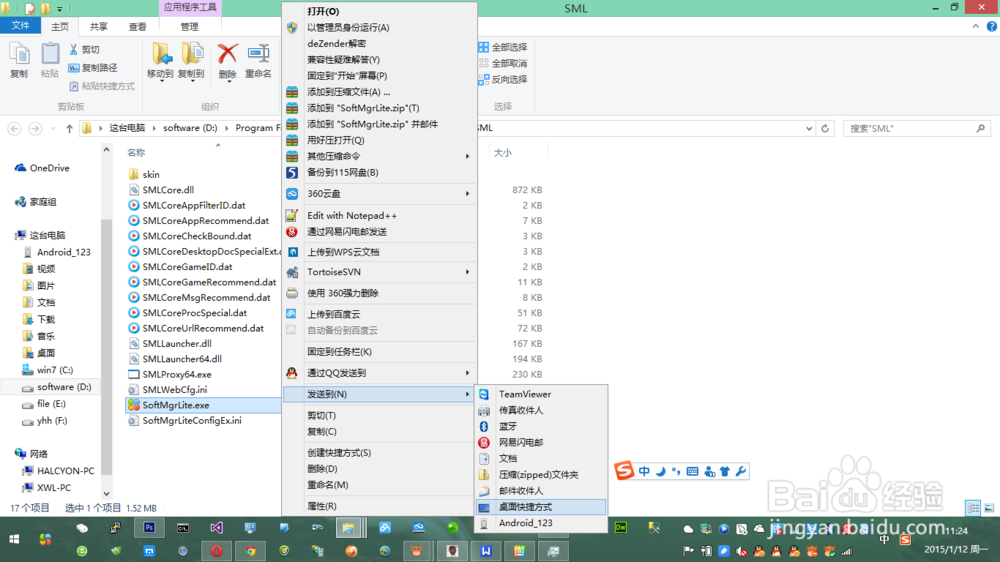Screen dimensions: 1000x562
Task: Click the Copy icon in the ribbon
Action: click(x=19, y=61)
